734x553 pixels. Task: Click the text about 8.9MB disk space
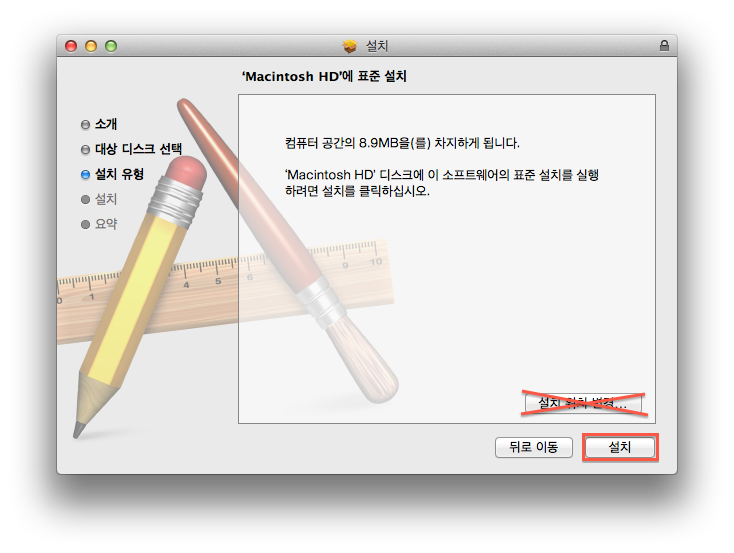[402, 143]
